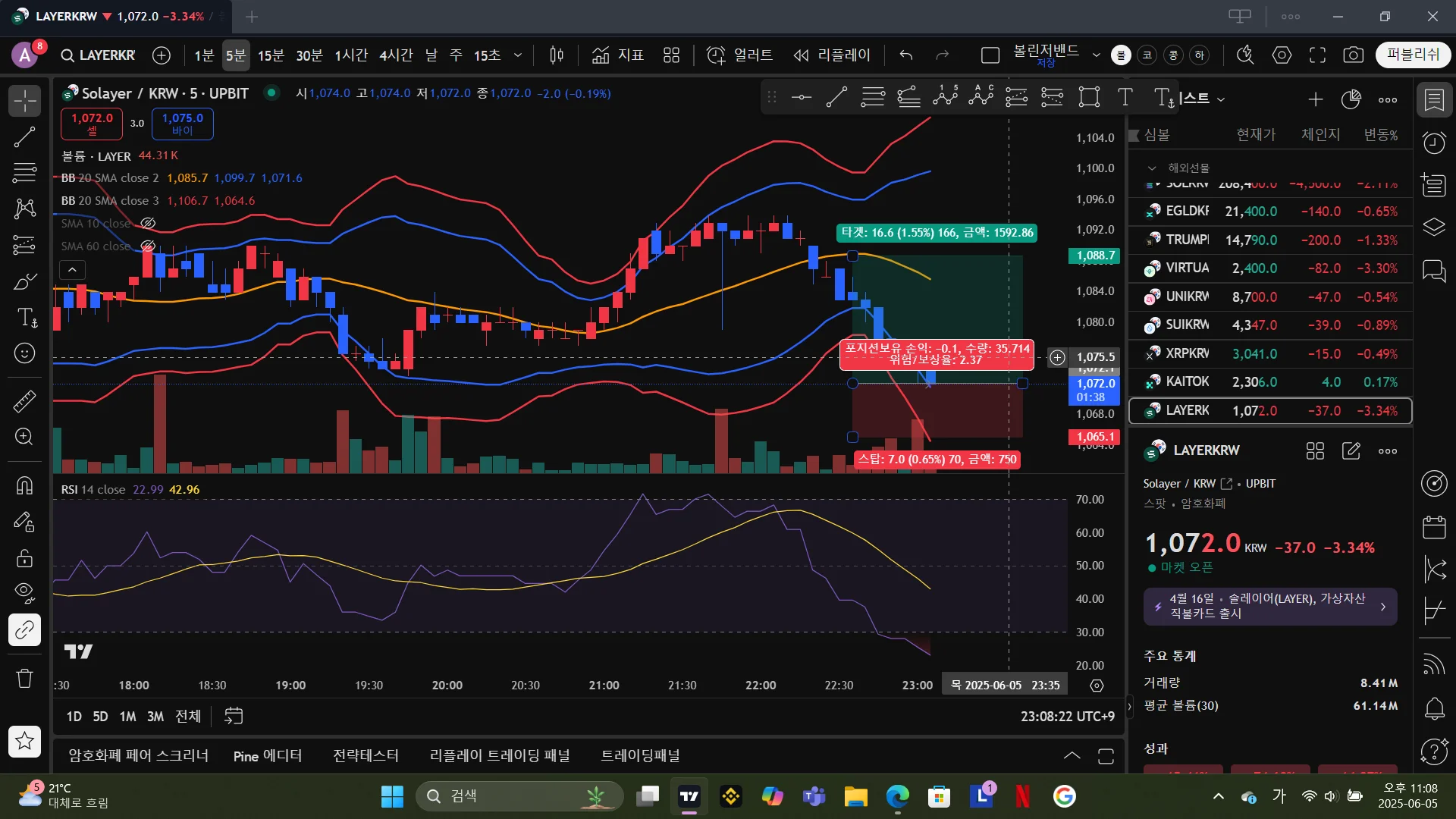Switch to the 전략테스터 tab
Screen dimensions: 1456x819
tap(366, 756)
